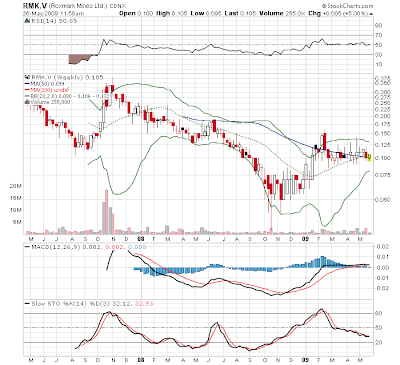Click the 09 year marker on price axis

coord(305,239)
